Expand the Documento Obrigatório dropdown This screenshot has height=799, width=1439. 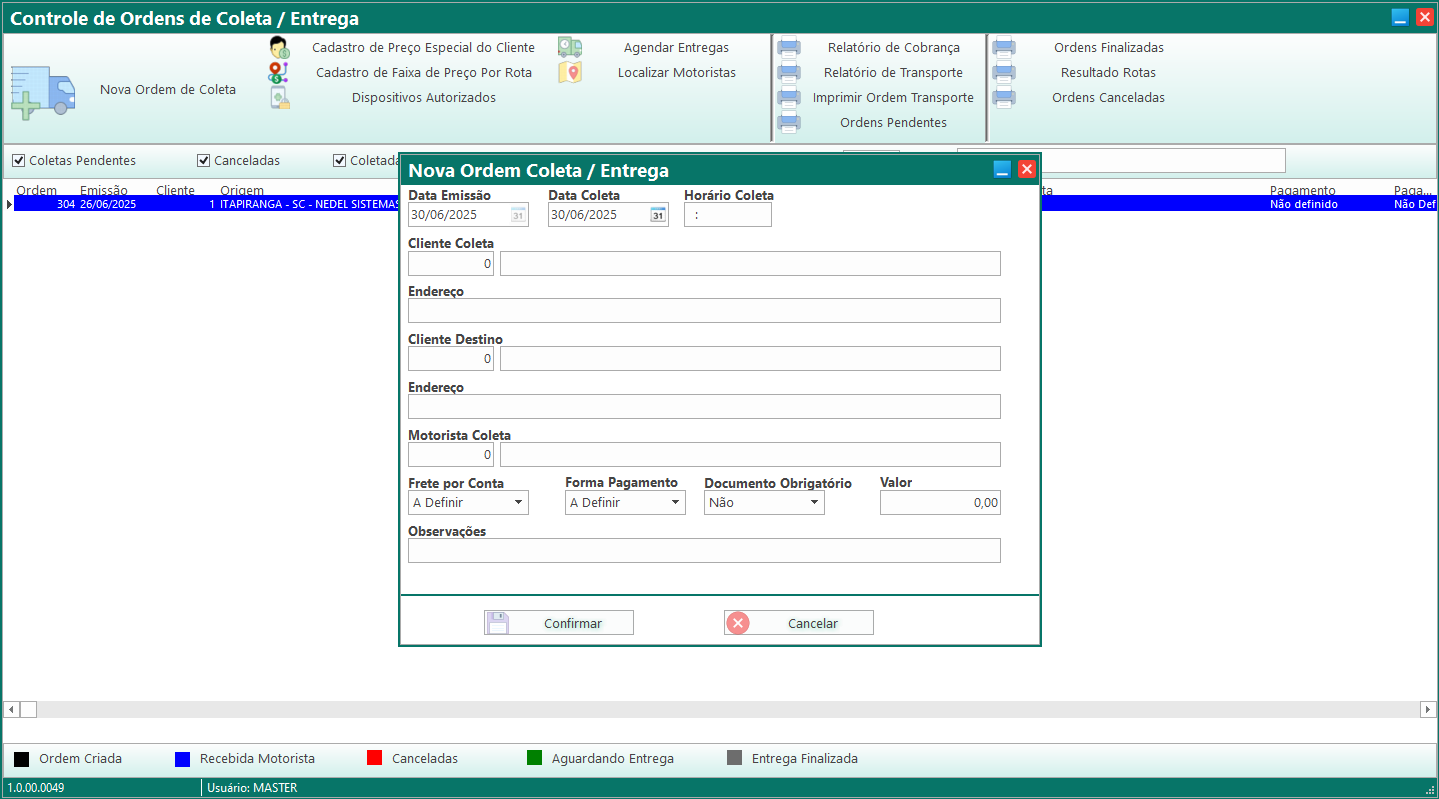(814, 503)
